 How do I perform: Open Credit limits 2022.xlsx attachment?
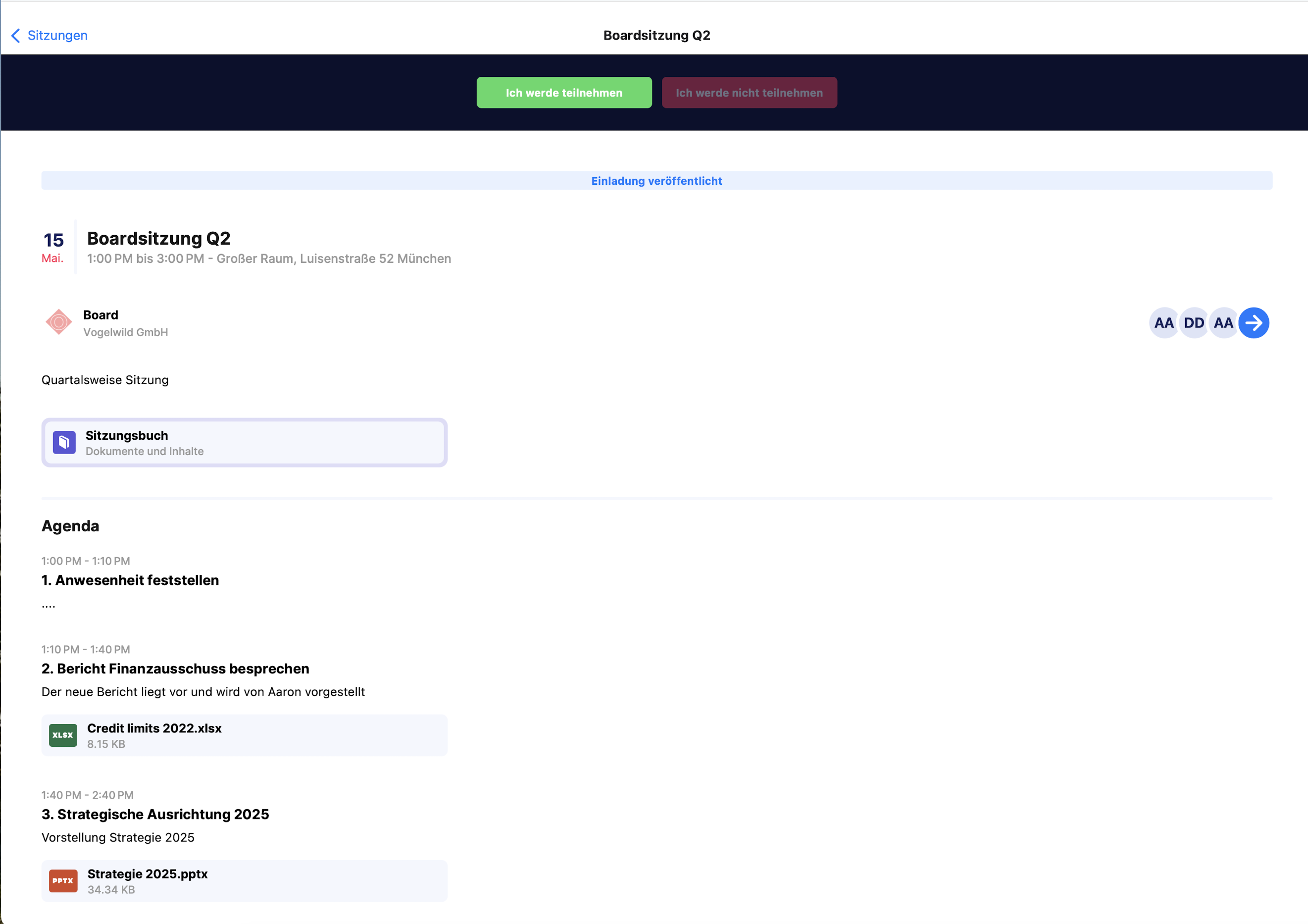(x=245, y=735)
